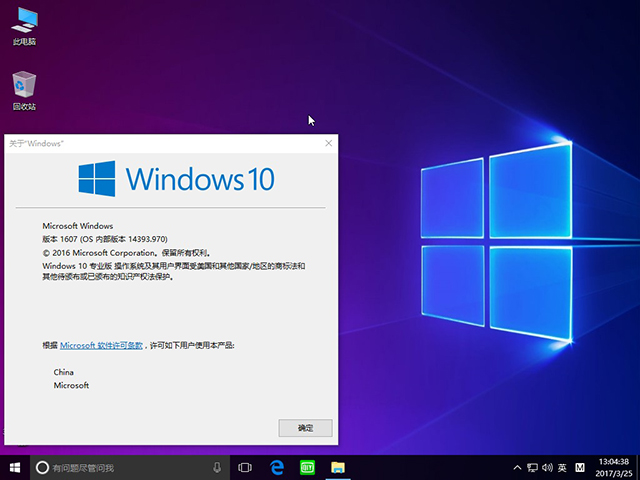Click the Cortana circle icon
The image size is (640, 480).
pos(43,467)
